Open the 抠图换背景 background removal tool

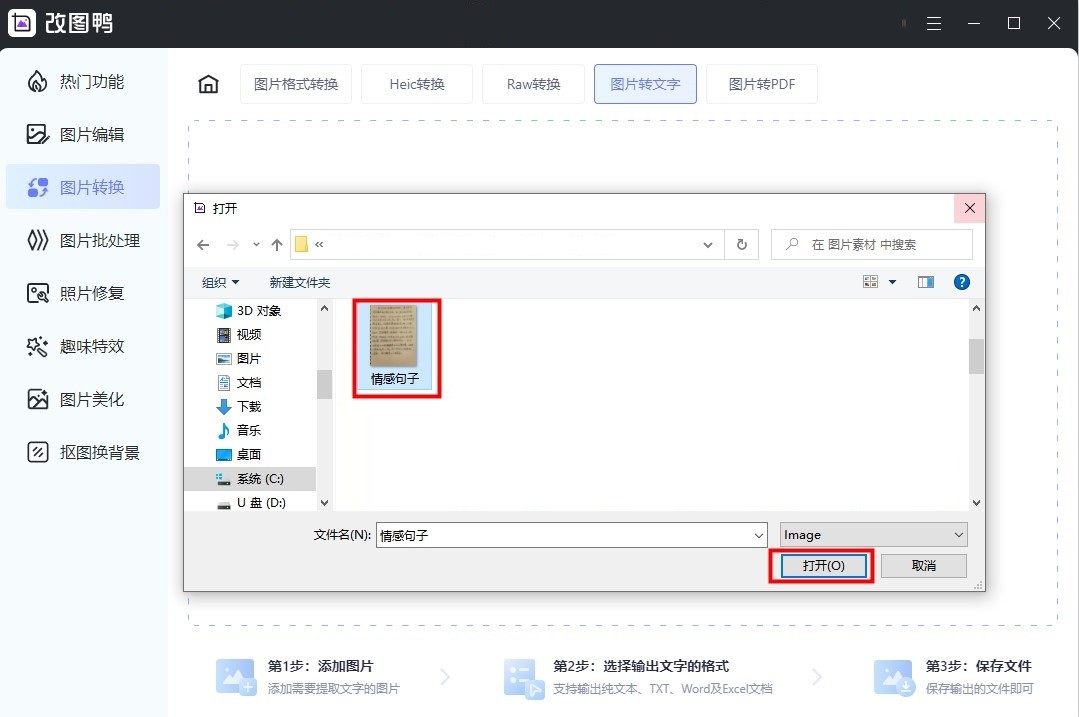point(88,452)
